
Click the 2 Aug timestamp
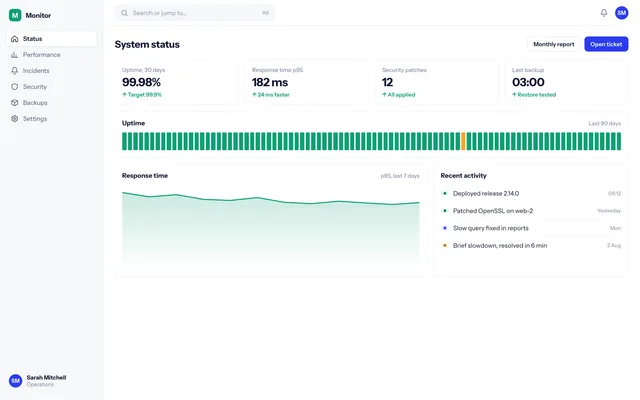614,245
